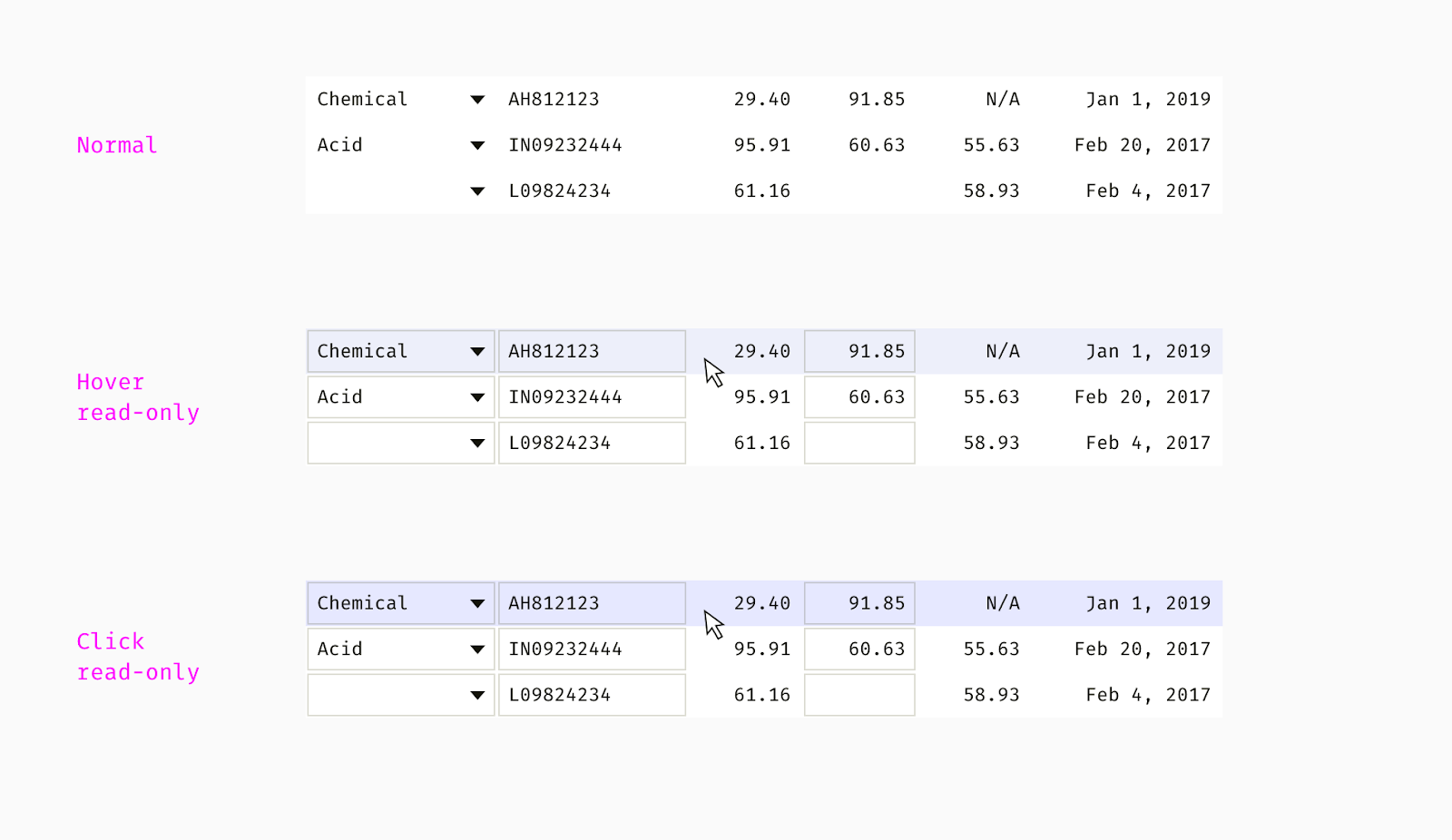Select Jan 1, 2019 cell in Normal table
The image size is (1452, 840).
1147,100
